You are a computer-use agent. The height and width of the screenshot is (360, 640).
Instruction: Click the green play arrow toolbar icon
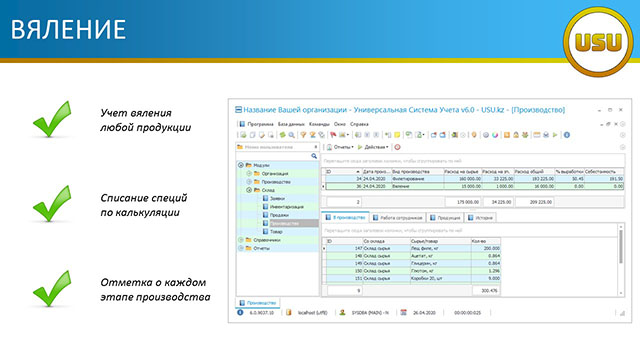(x=555, y=135)
